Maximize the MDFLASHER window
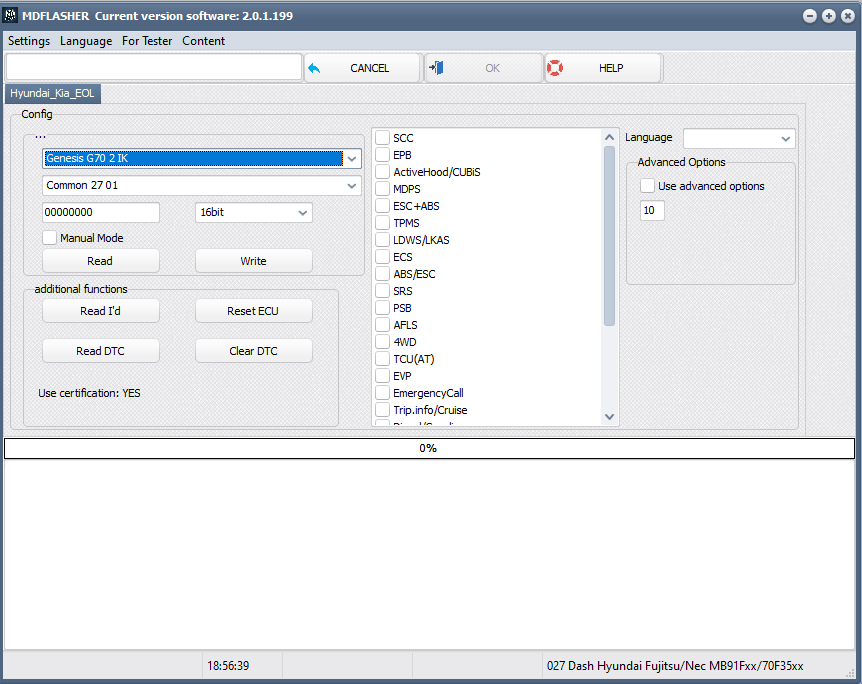 click(x=828, y=16)
